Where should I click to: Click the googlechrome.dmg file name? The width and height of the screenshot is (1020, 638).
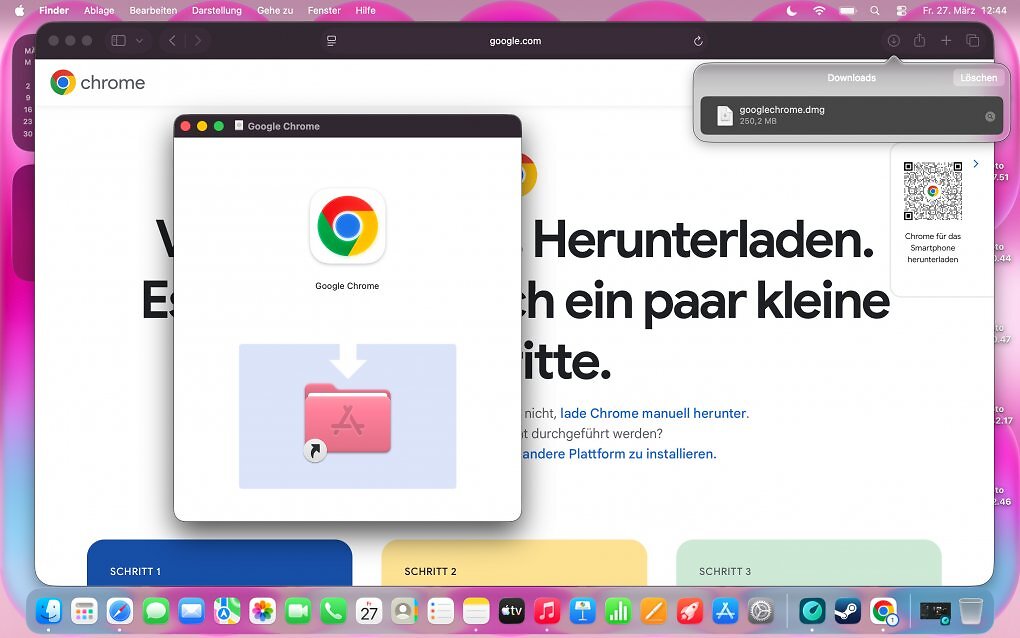782,110
